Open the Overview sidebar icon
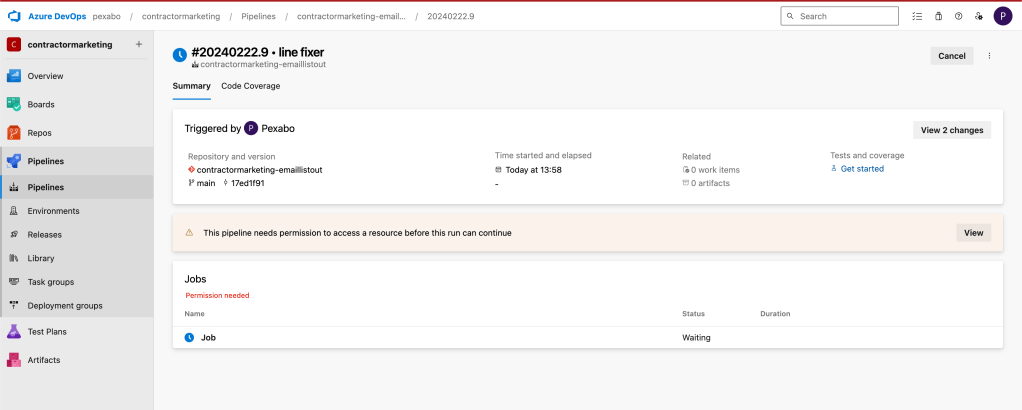 click(x=14, y=76)
